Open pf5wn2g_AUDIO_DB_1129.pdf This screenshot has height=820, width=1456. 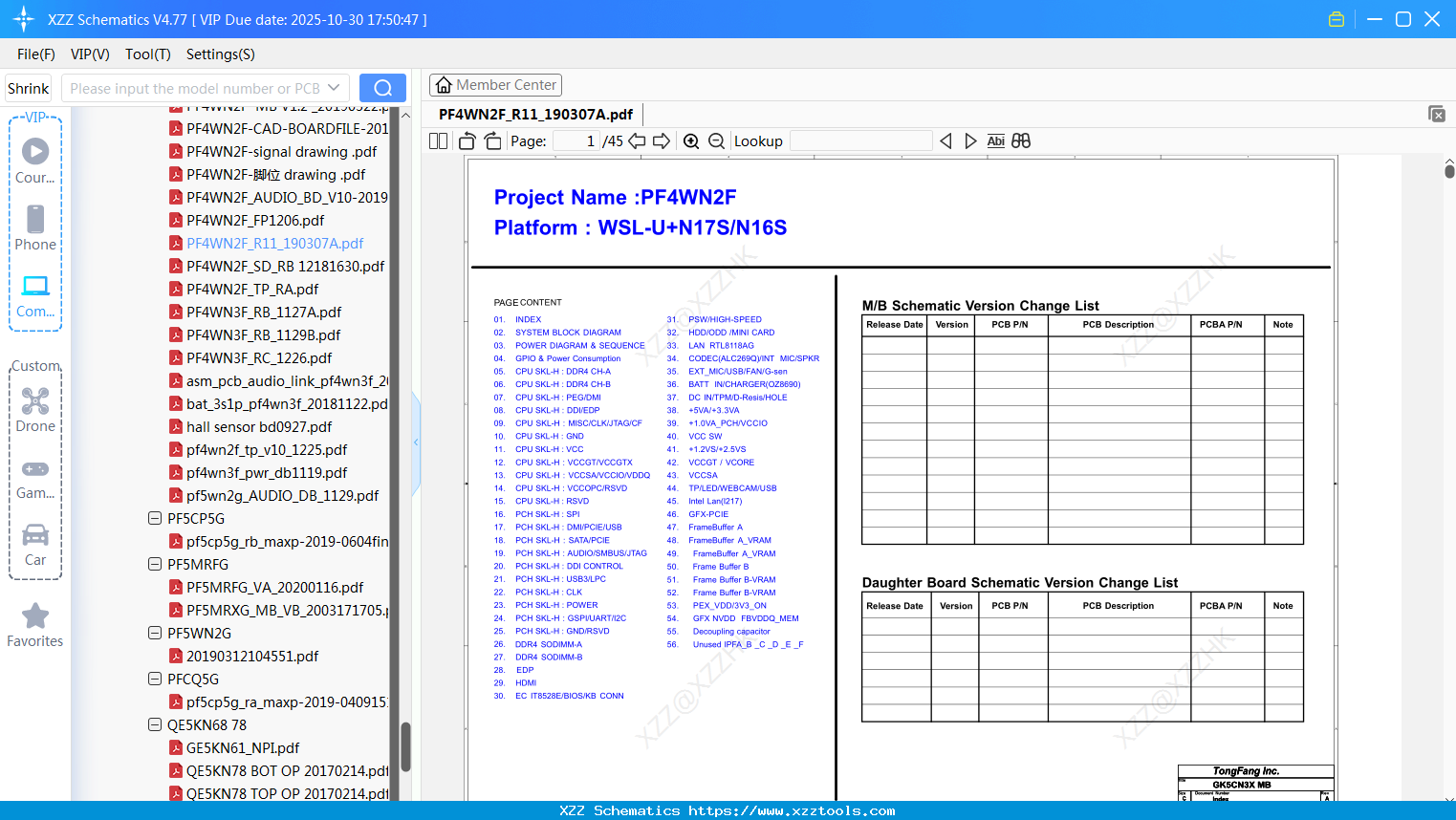[x=282, y=496]
